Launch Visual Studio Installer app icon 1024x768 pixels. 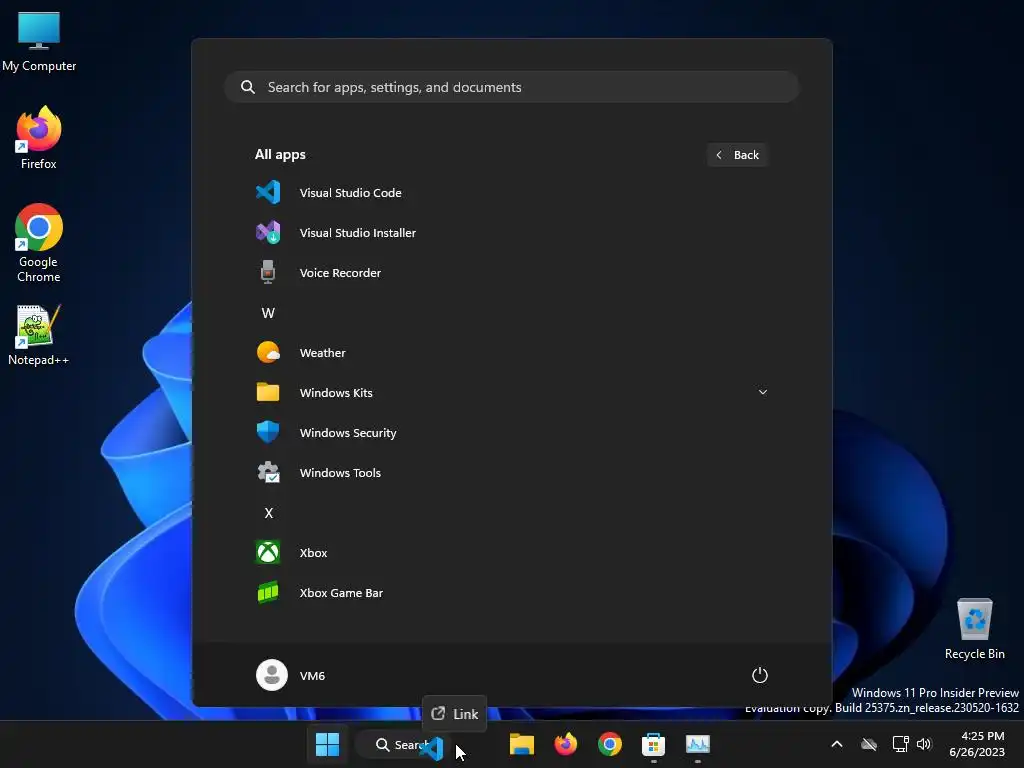[x=268, y=232]
